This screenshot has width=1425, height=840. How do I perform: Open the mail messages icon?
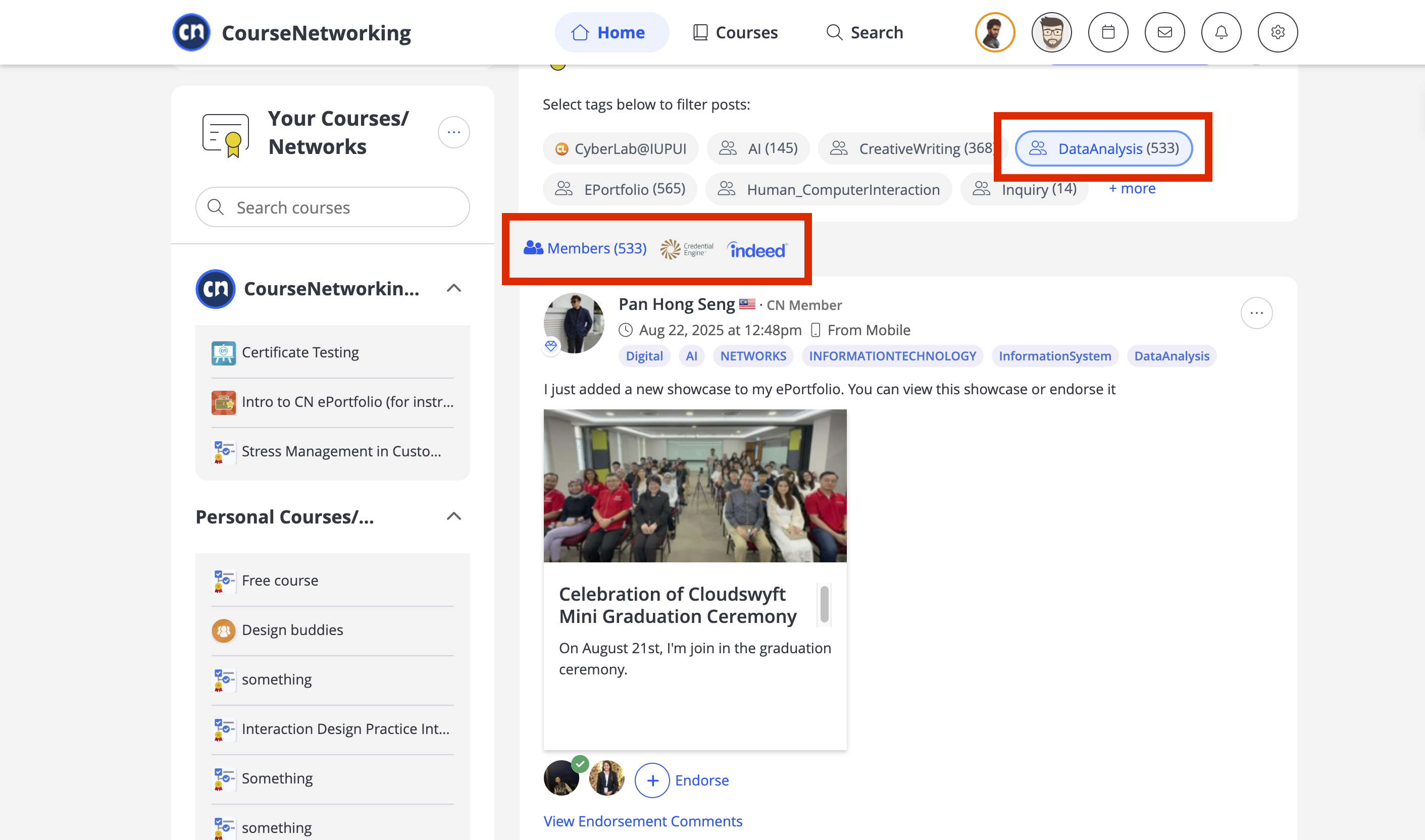(1164, 32)
